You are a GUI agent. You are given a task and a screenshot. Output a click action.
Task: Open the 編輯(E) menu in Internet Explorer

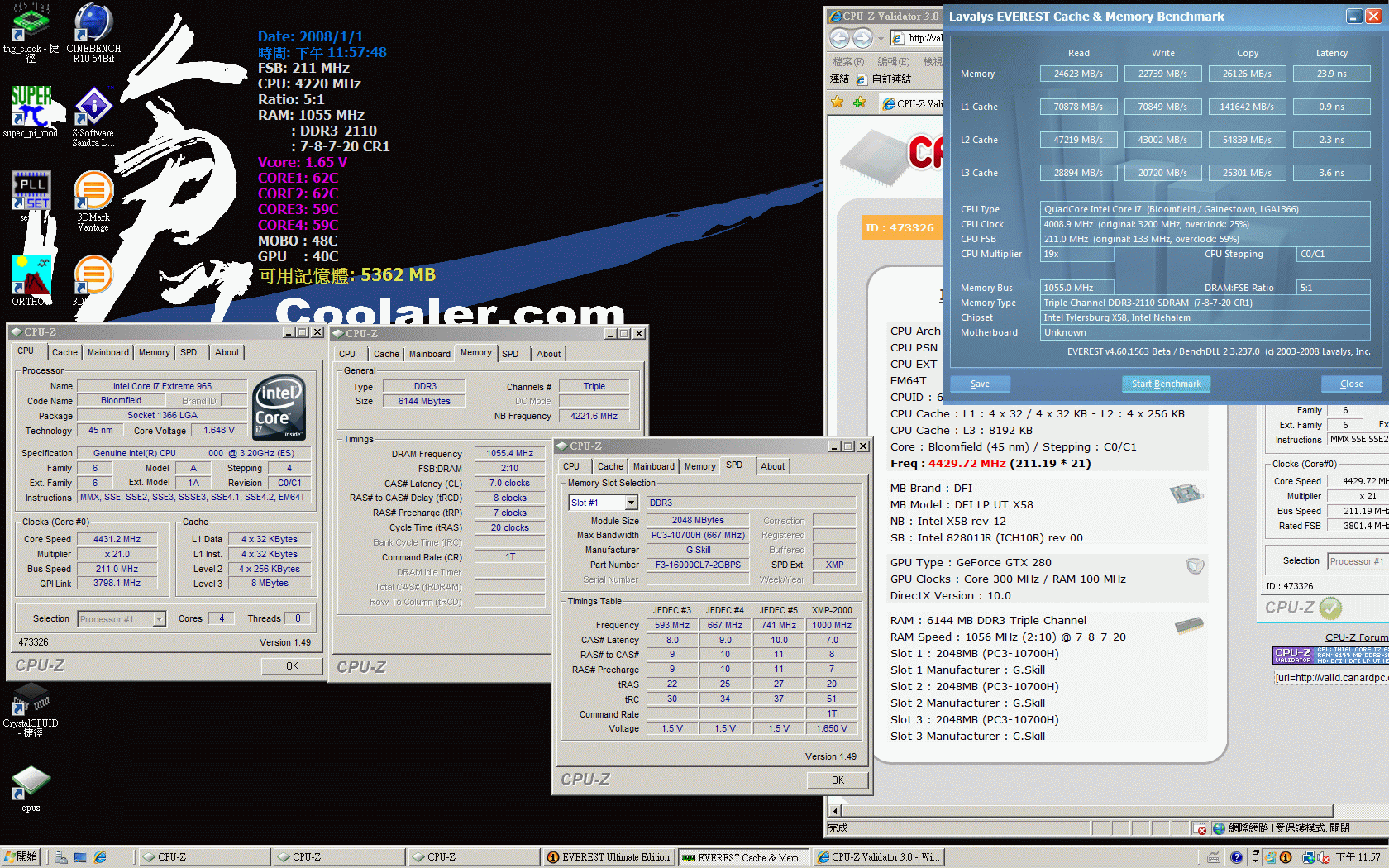[x=893, y=62]
